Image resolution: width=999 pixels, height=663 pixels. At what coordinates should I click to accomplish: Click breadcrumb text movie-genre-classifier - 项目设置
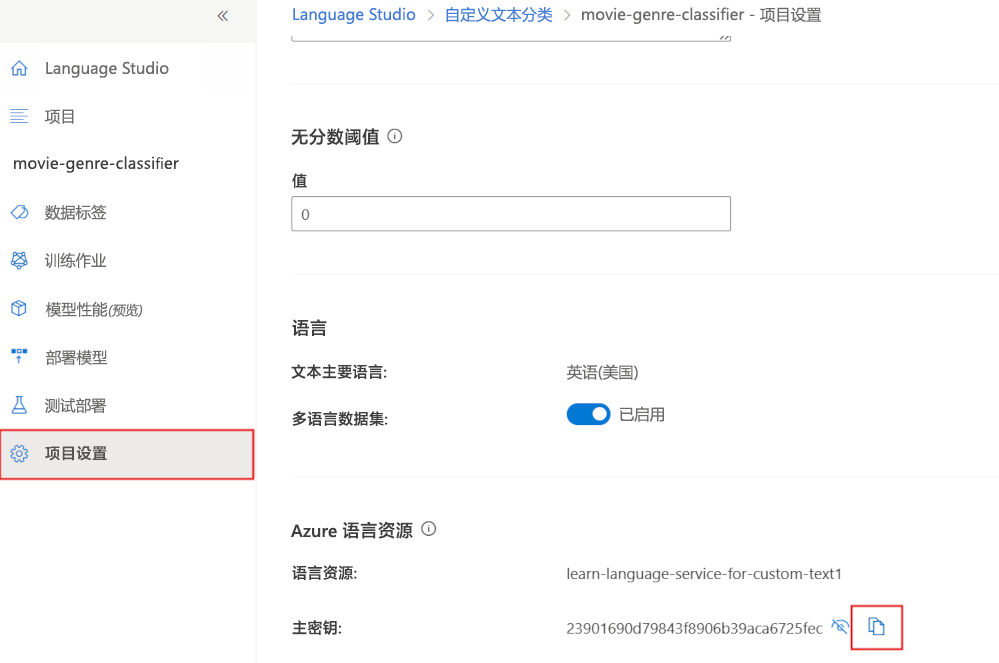pyautogui.click(x=701, y=15)
